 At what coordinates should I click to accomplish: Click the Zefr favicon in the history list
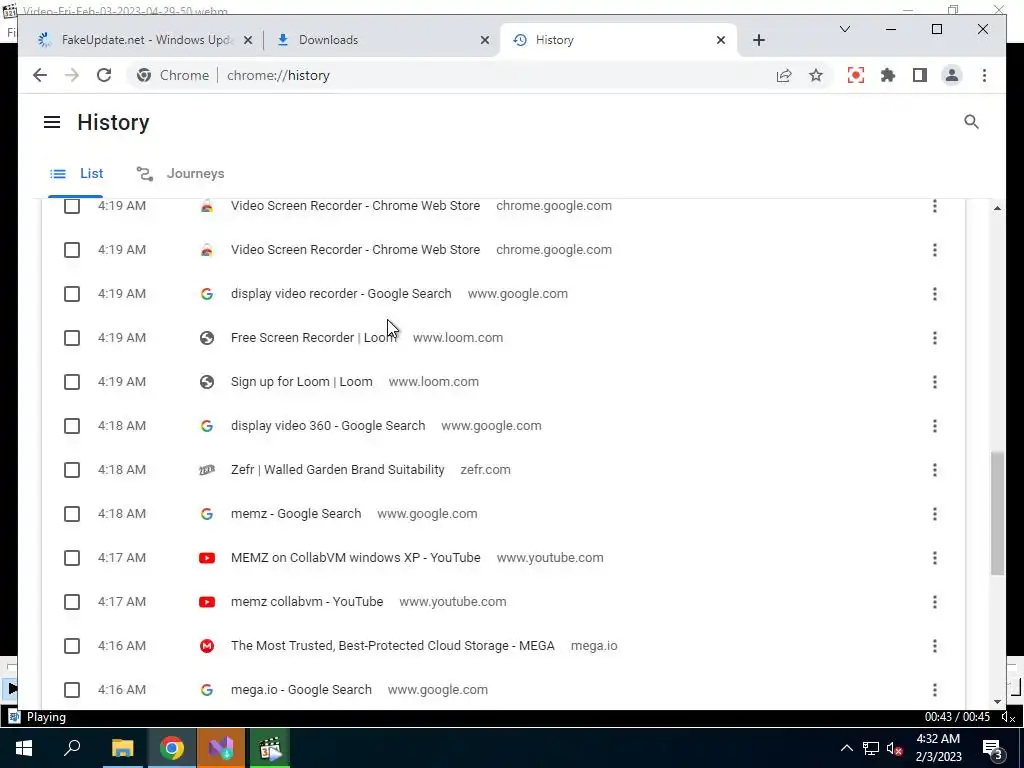[206, 470]
